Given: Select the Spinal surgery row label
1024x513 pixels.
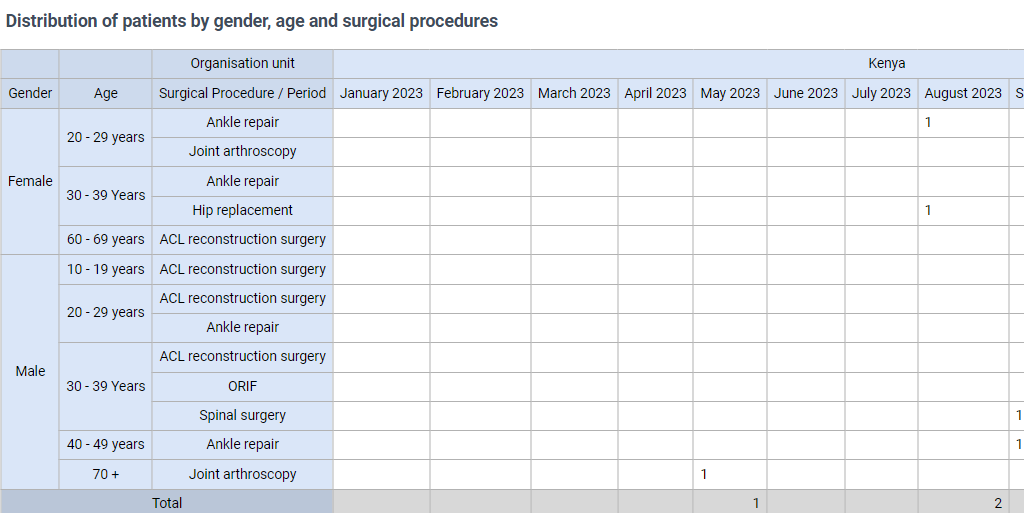Looking at the screenshot, I should [x=242, y=416].
